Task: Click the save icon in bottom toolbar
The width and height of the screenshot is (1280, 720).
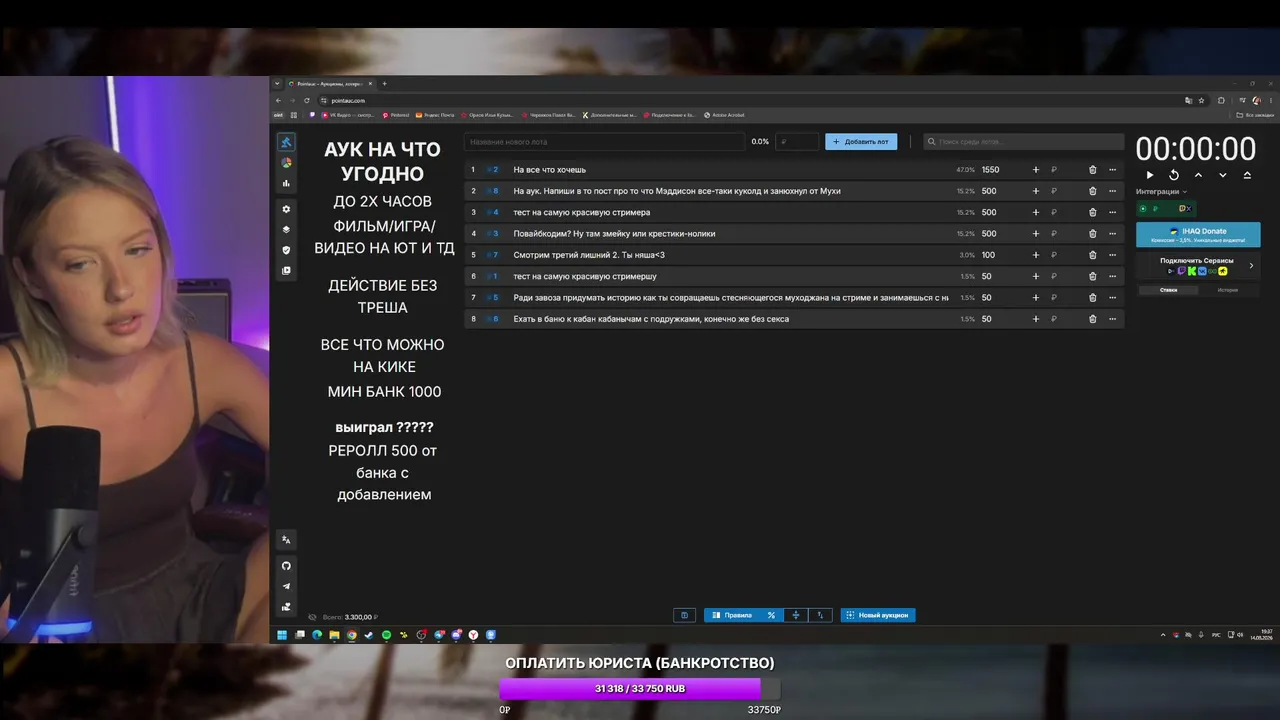Action: tap(684, 615)
